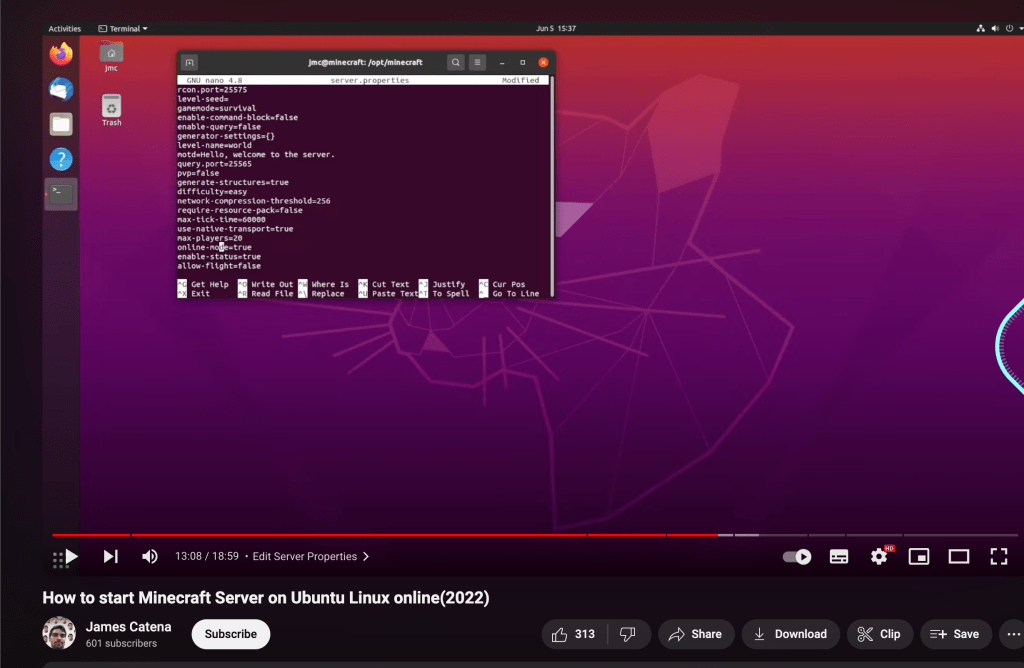Mute the video volume

pos(150,556)
